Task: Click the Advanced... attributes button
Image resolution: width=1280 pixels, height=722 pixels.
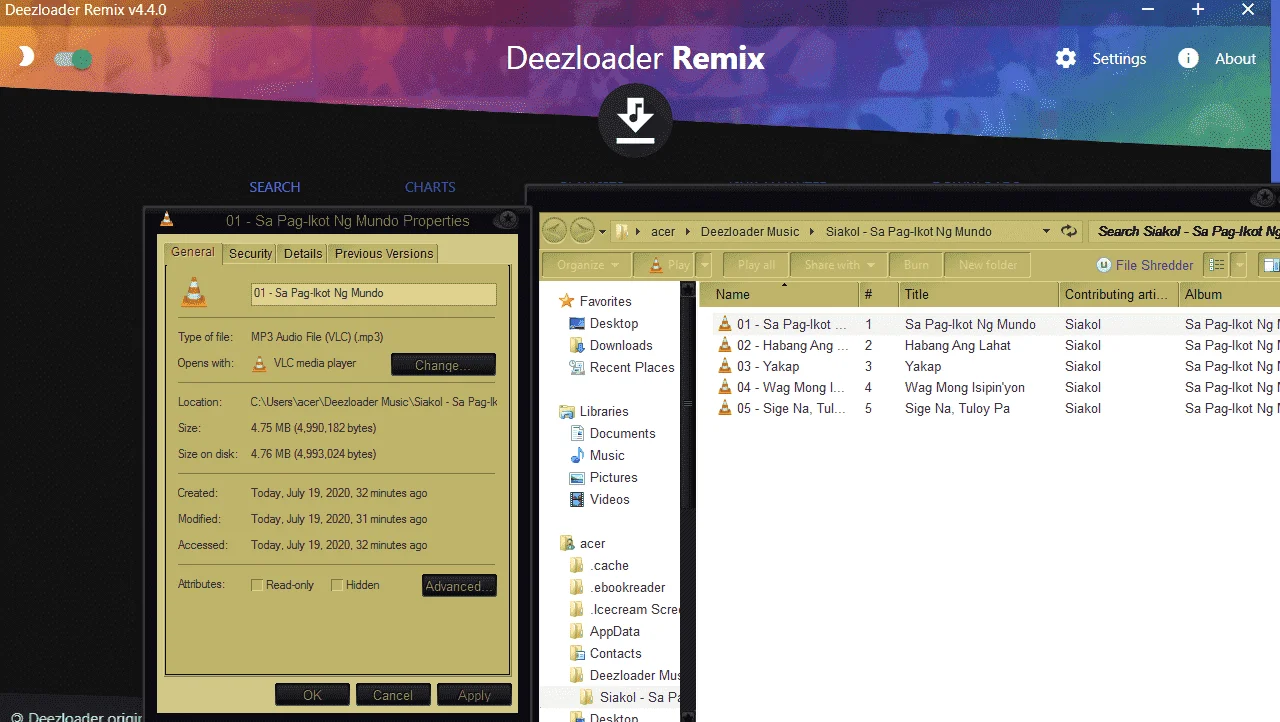Action: pos(459,586)
